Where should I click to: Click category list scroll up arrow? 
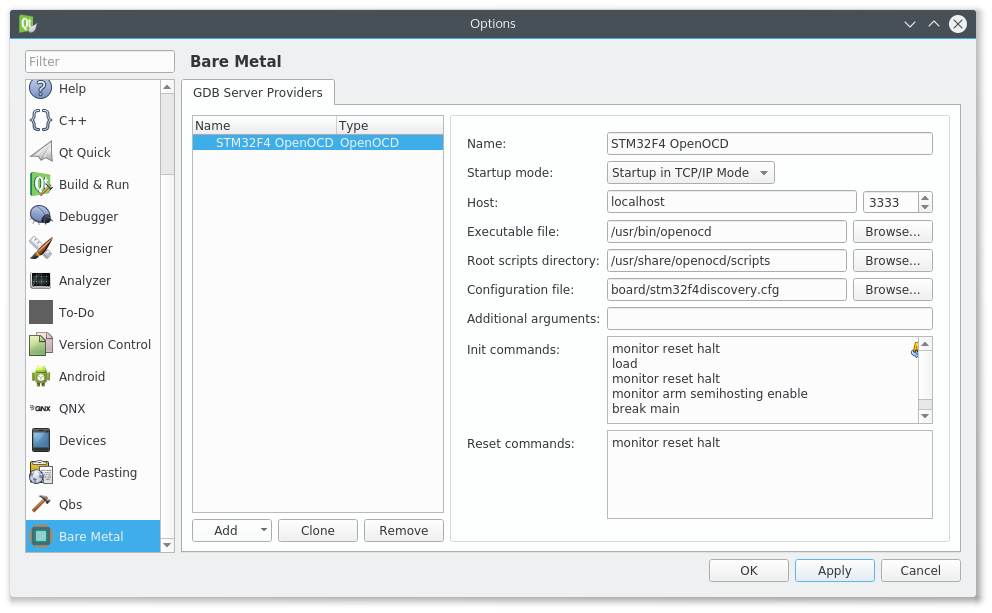coord(167,87)
